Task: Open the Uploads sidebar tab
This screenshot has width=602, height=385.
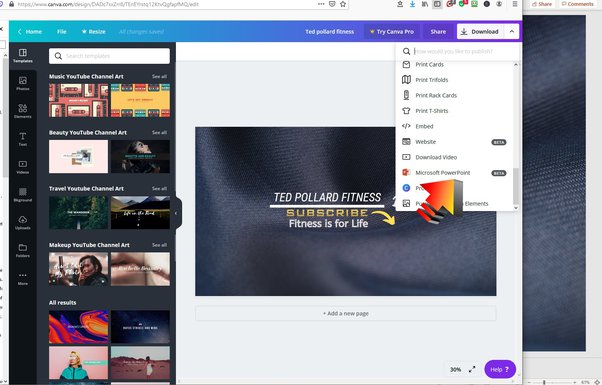Action: (x=23, y=223)
